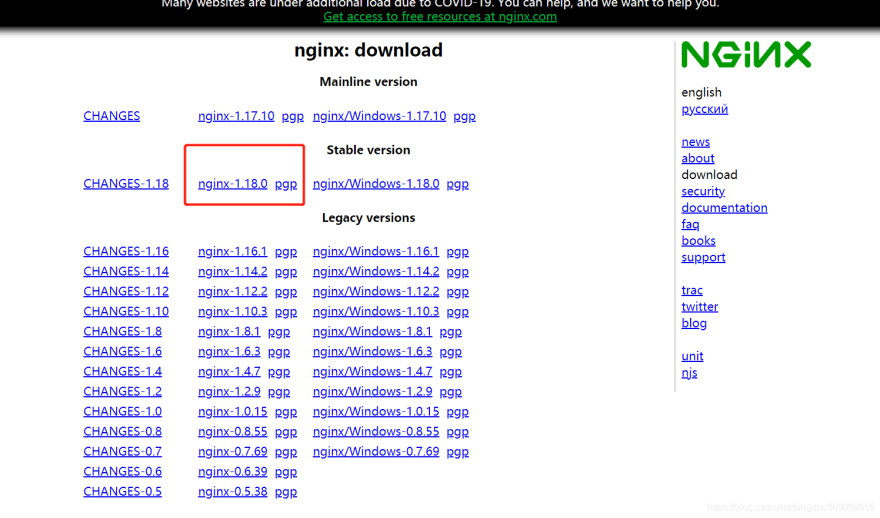Open CHANGES-1.18 link
This screenshot has width=880, height=518.
pos(126,184)
